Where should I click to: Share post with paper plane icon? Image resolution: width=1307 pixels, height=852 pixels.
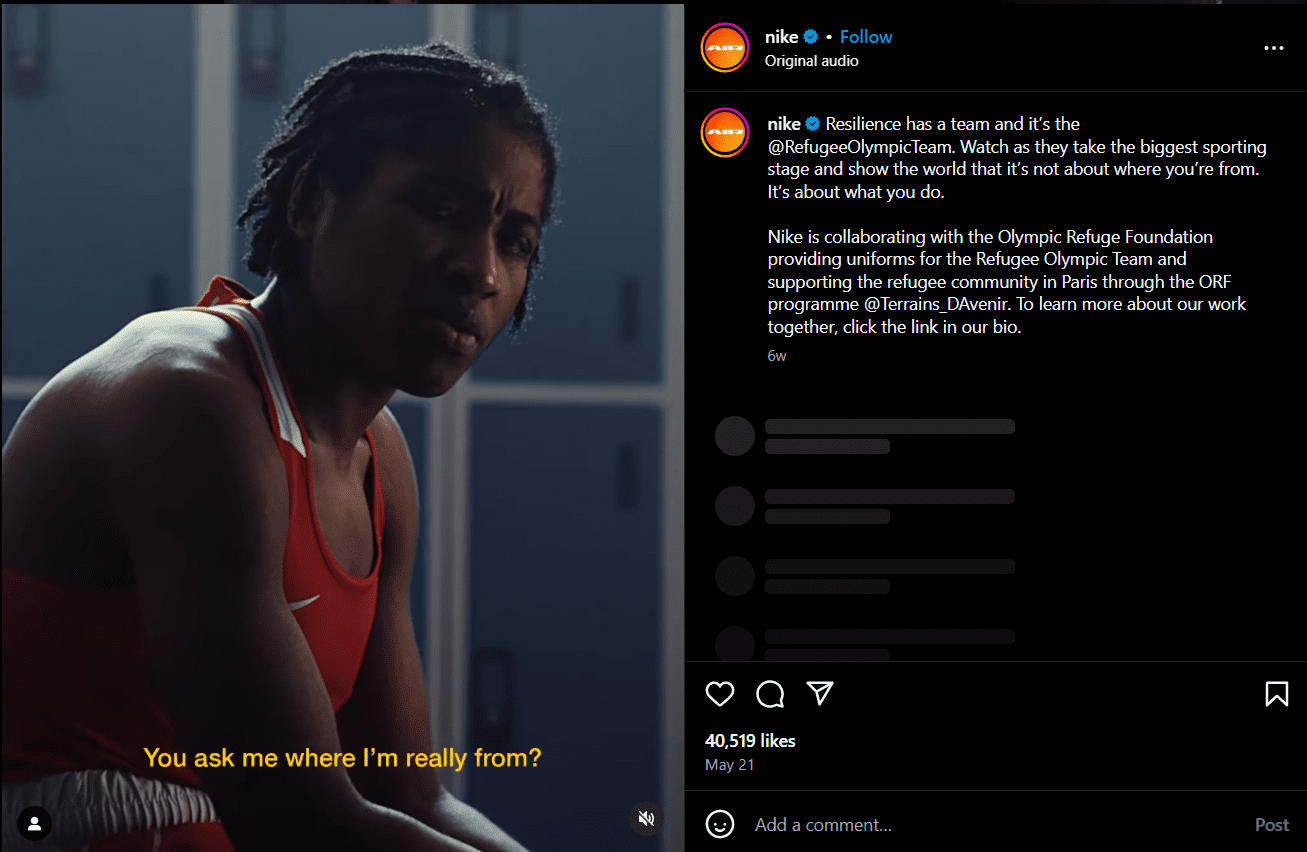[x=820, y=694]
